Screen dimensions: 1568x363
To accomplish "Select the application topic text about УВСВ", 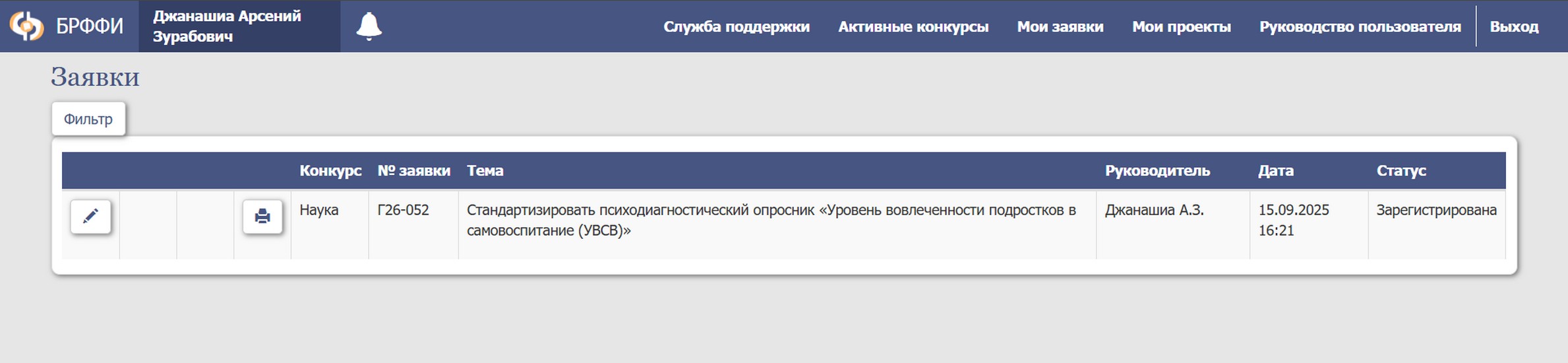I will pos(771,220).
